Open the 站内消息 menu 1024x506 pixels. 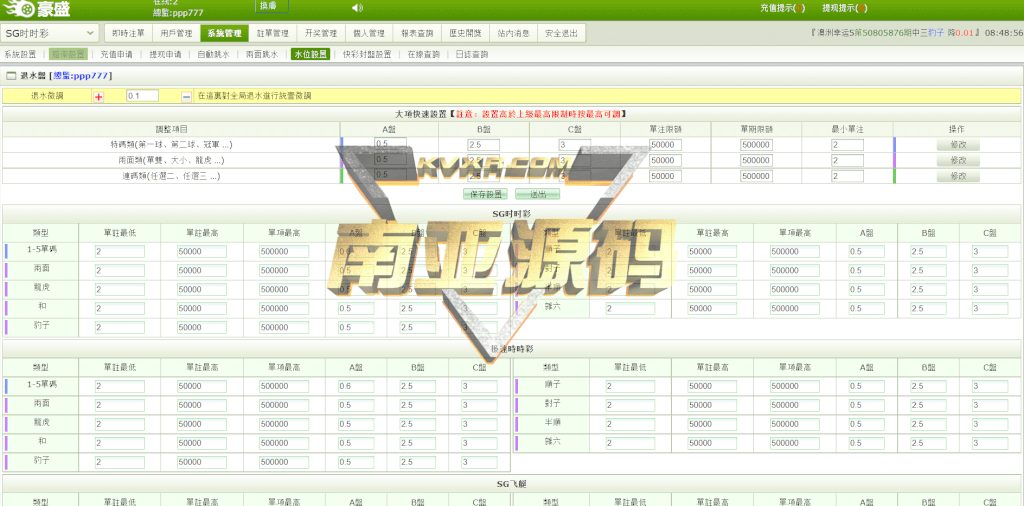513,33
